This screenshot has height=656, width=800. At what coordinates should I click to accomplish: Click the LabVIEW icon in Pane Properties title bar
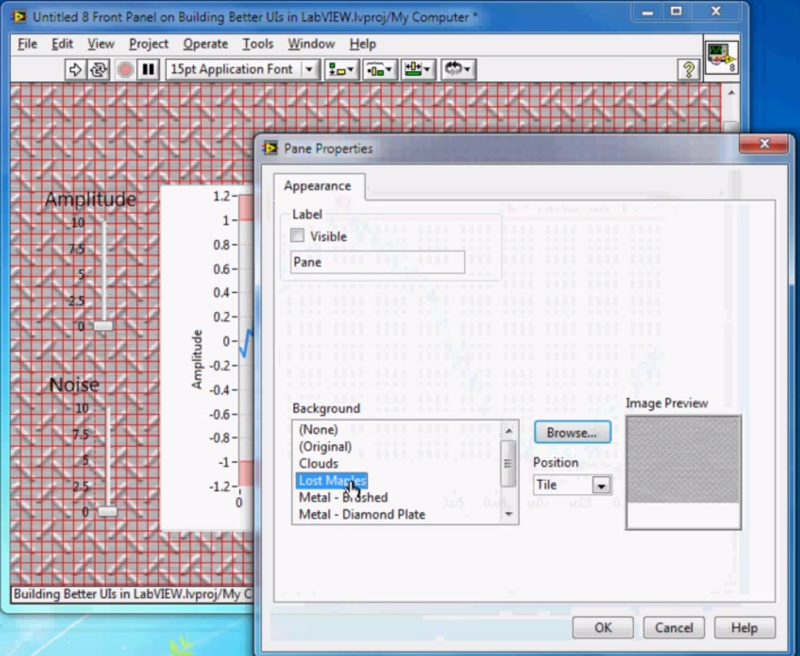point(272,148)
